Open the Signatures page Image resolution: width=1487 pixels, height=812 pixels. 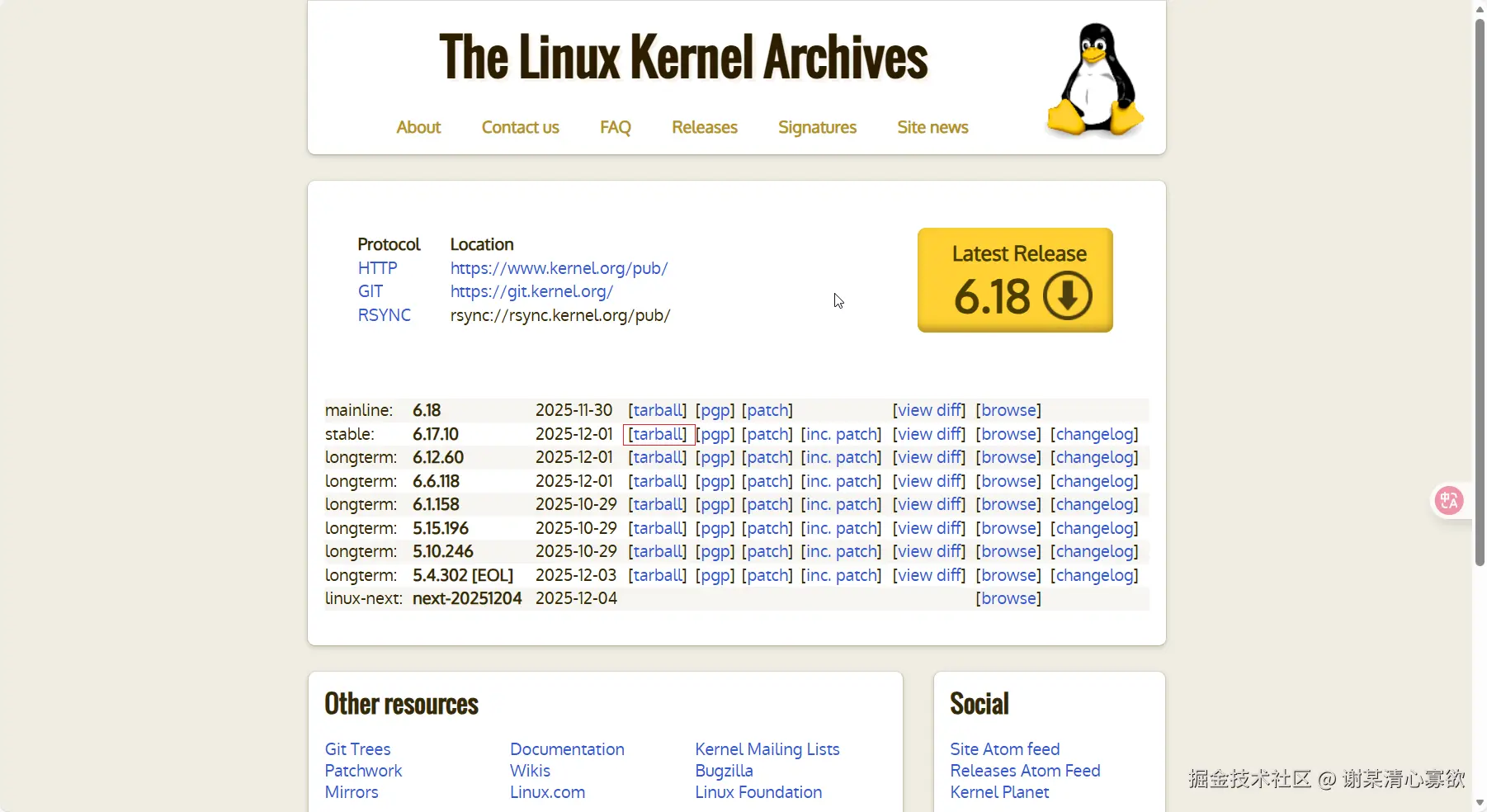(x=818, y=127)
